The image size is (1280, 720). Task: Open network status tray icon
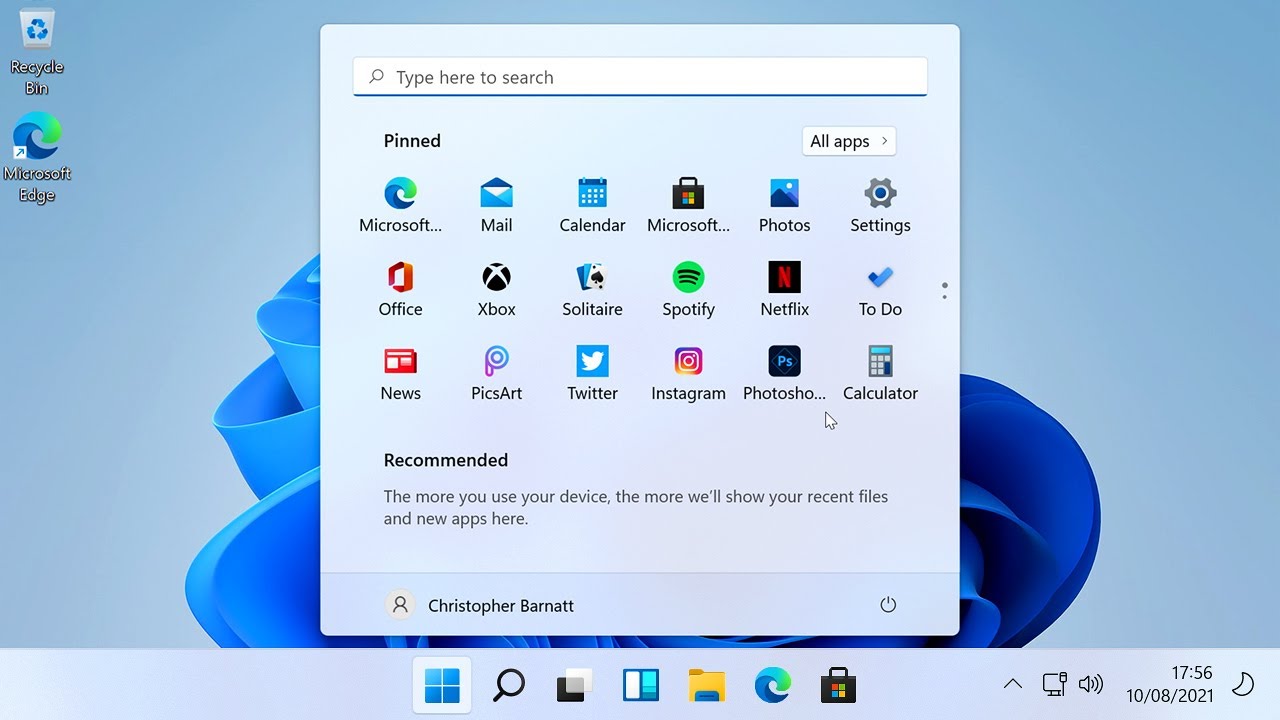click(x=1054, y=684)
